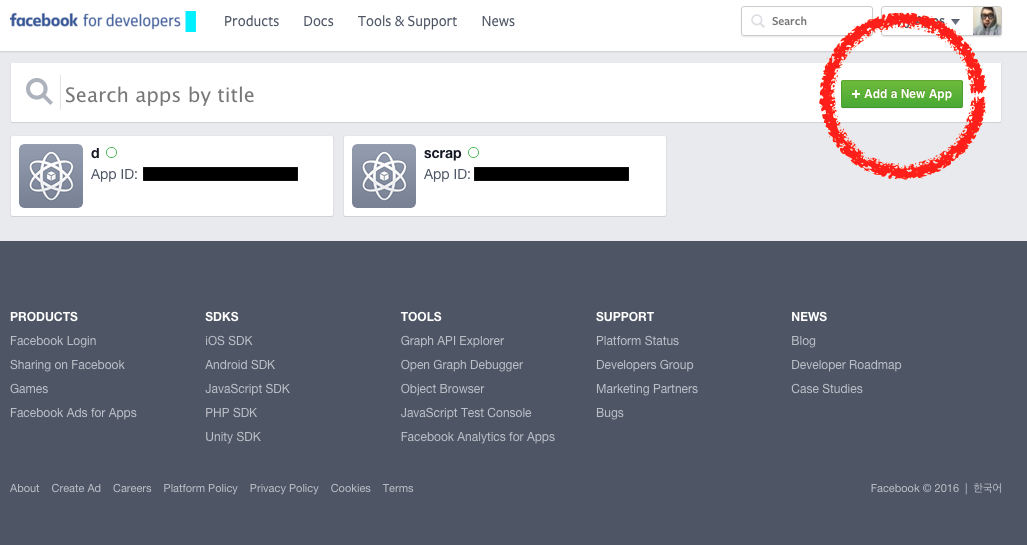Click the About footer link

pyautogui.click(x=24, y=488)
